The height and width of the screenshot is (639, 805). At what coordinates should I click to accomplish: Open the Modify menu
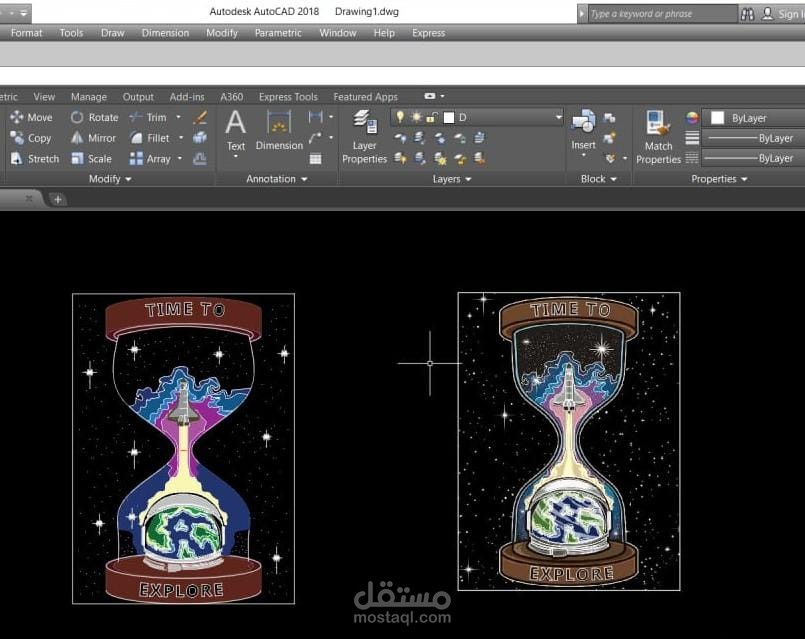coord(222,33)
